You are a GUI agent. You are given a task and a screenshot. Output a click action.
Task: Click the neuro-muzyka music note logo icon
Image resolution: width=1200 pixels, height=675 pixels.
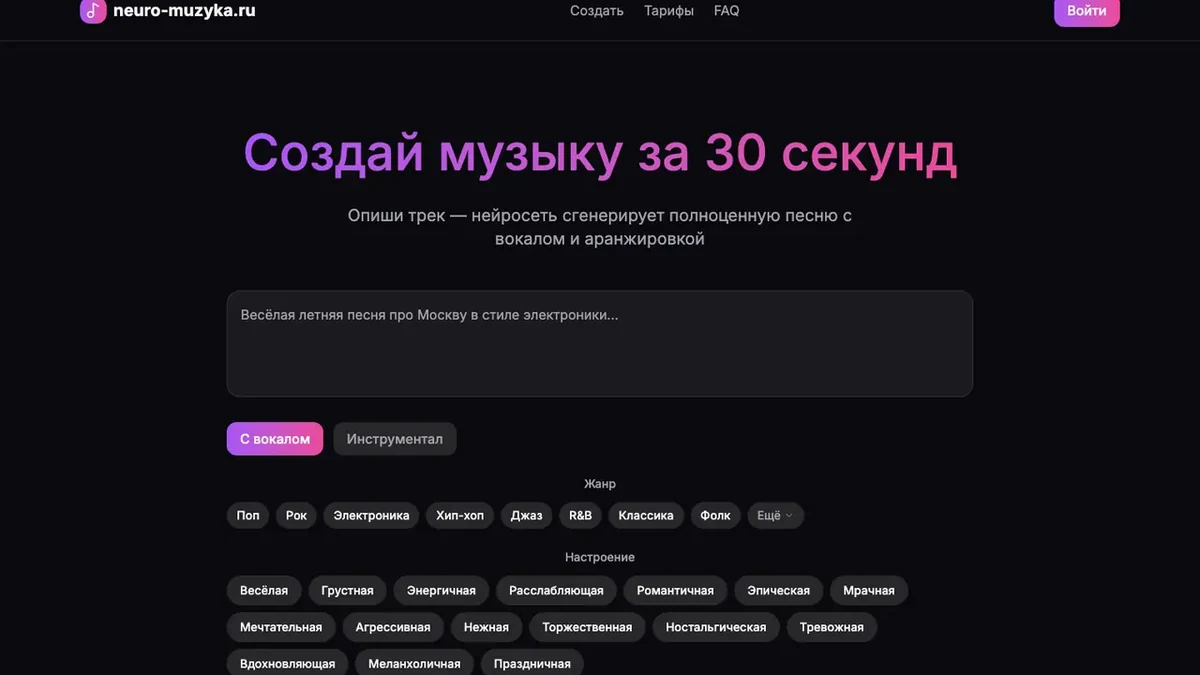coord(93,11)
